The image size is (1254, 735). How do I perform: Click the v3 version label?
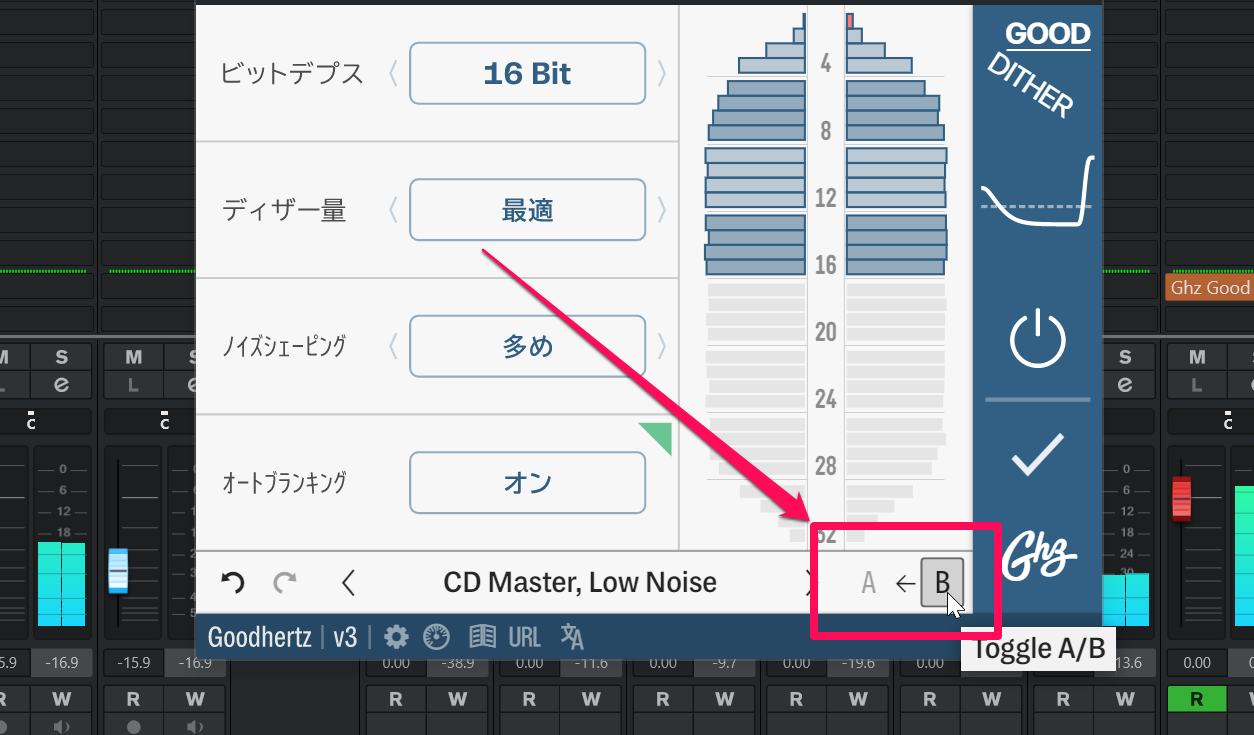(345, 637)
